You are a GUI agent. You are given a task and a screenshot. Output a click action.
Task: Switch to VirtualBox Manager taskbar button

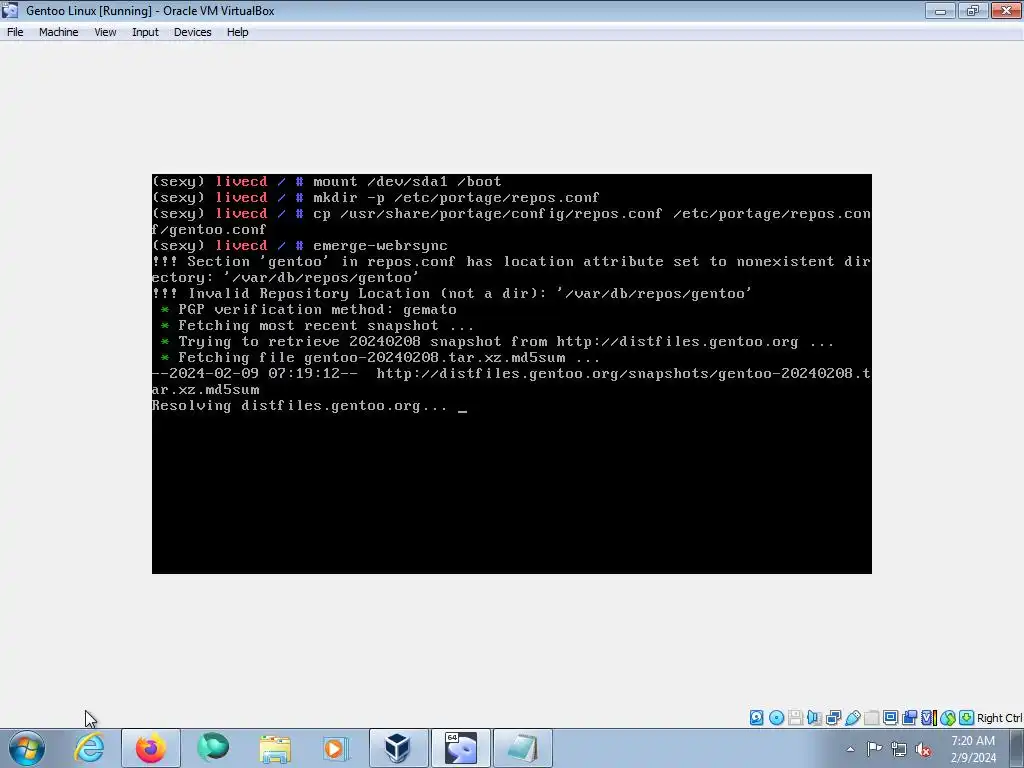[x=398, y=748]
